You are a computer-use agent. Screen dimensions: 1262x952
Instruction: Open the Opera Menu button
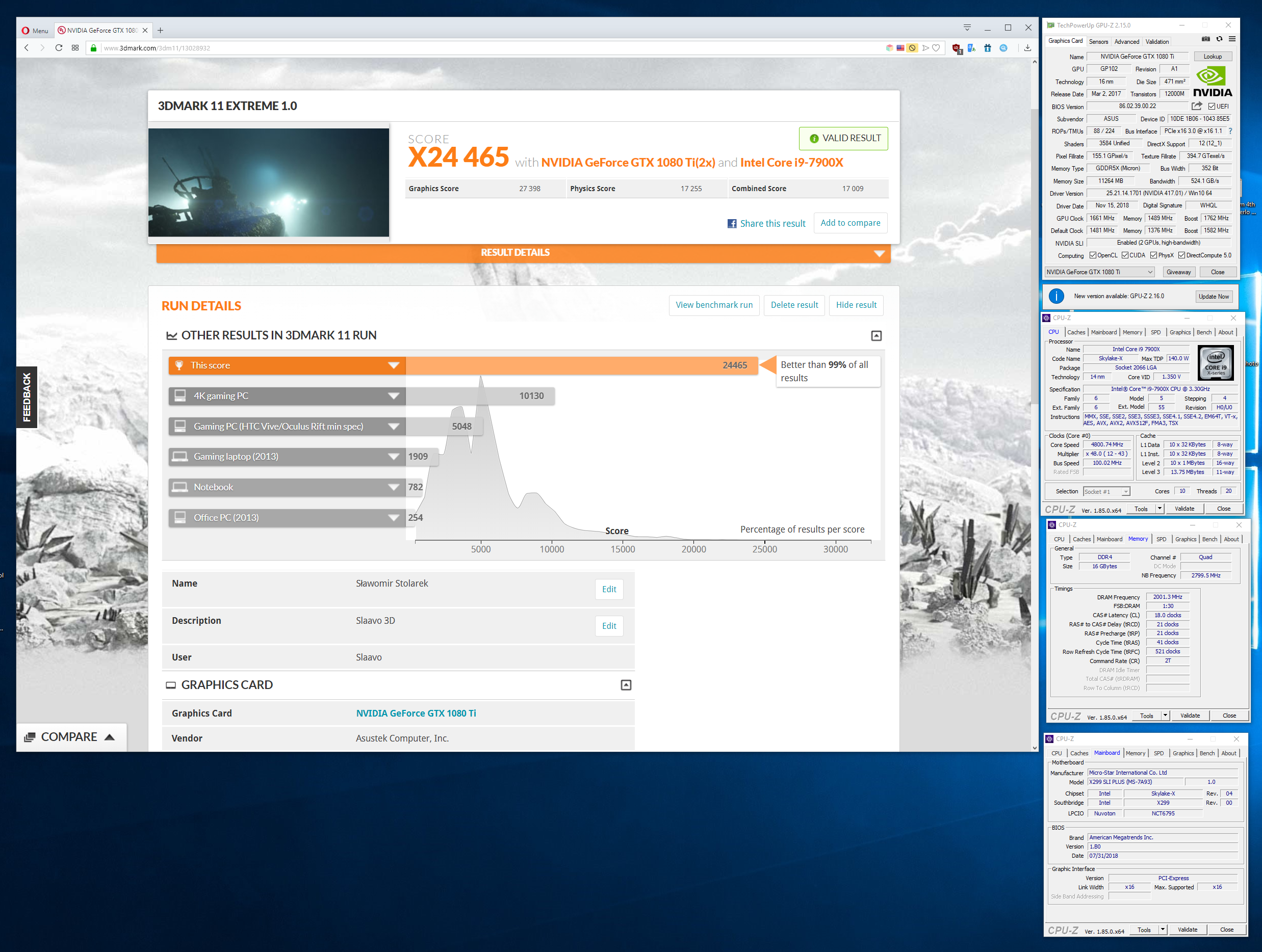pyautogui.click(x=35, y=30)
